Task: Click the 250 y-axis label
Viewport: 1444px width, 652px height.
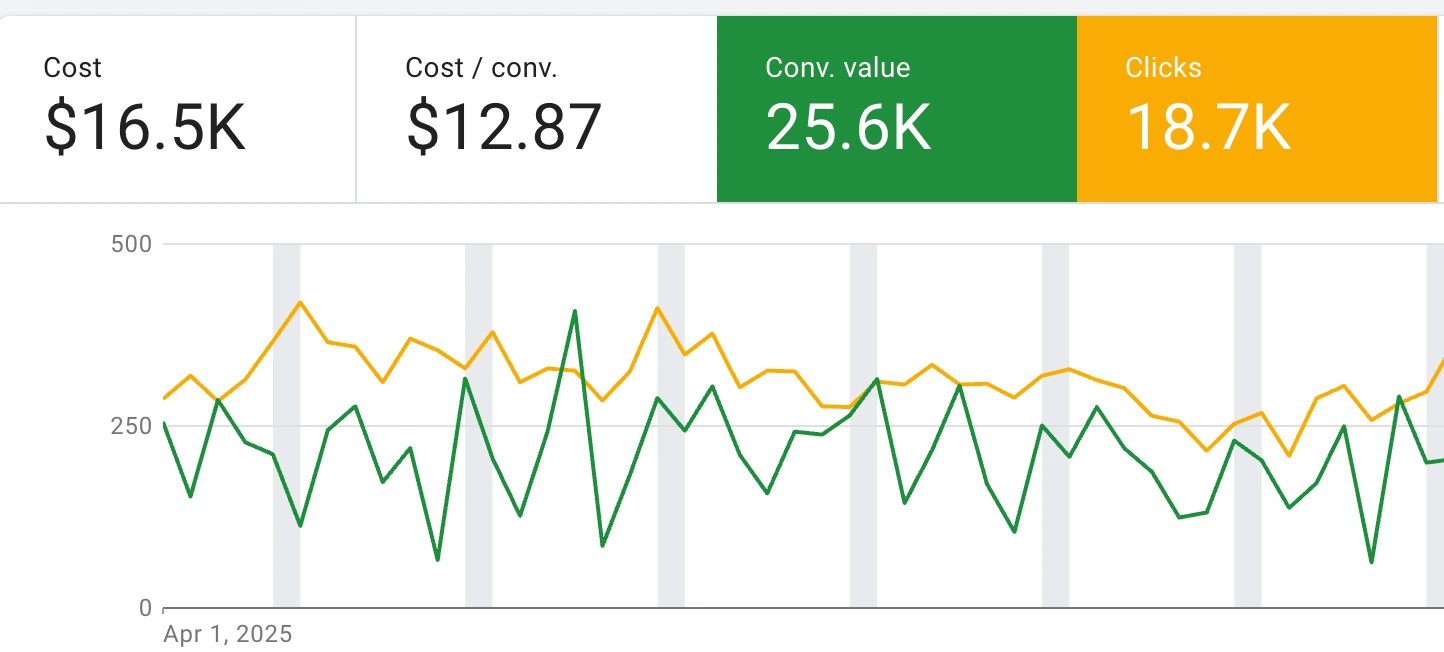Action: coord(132,426)
